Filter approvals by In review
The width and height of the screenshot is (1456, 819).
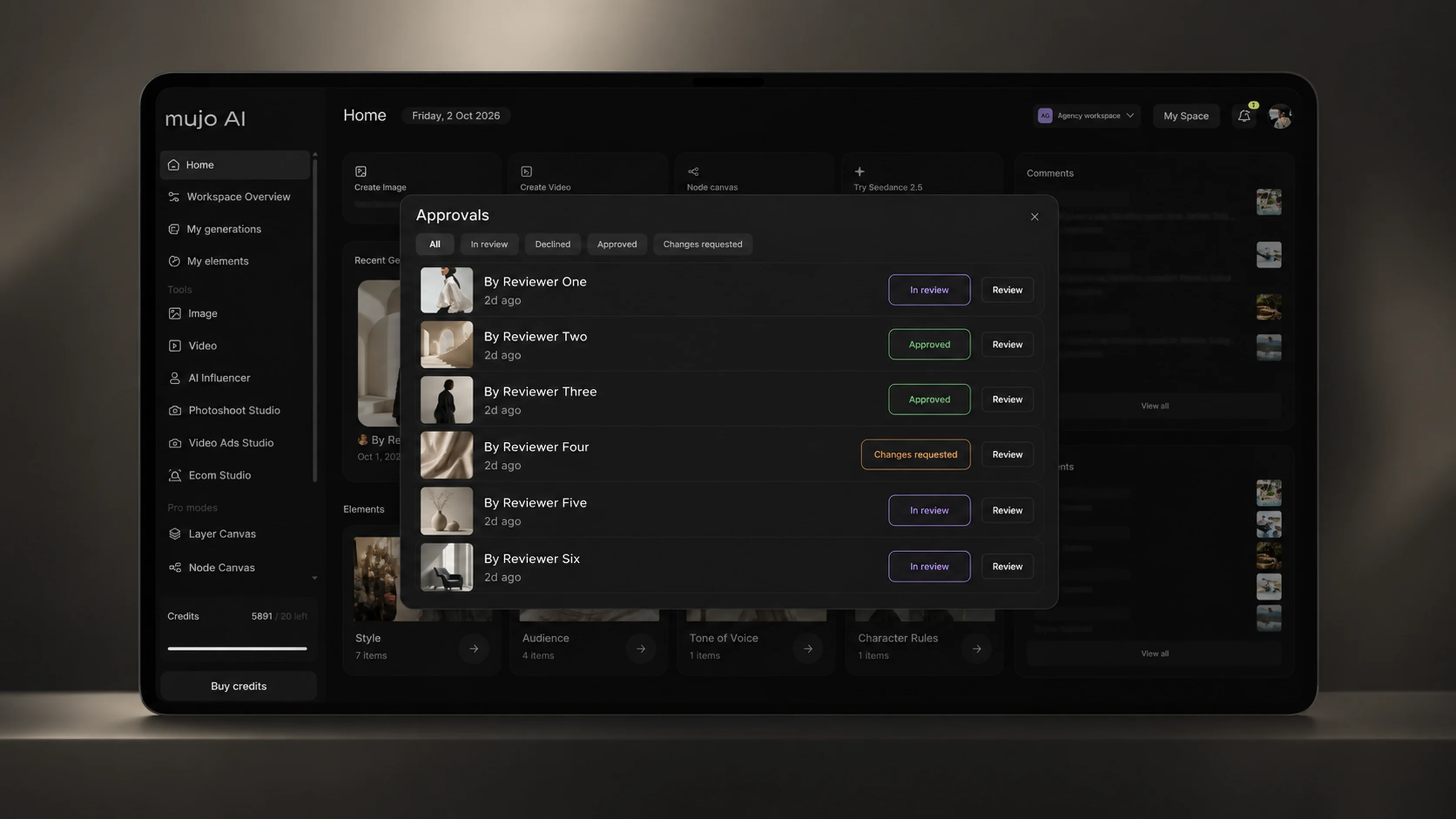pos(489,244)
